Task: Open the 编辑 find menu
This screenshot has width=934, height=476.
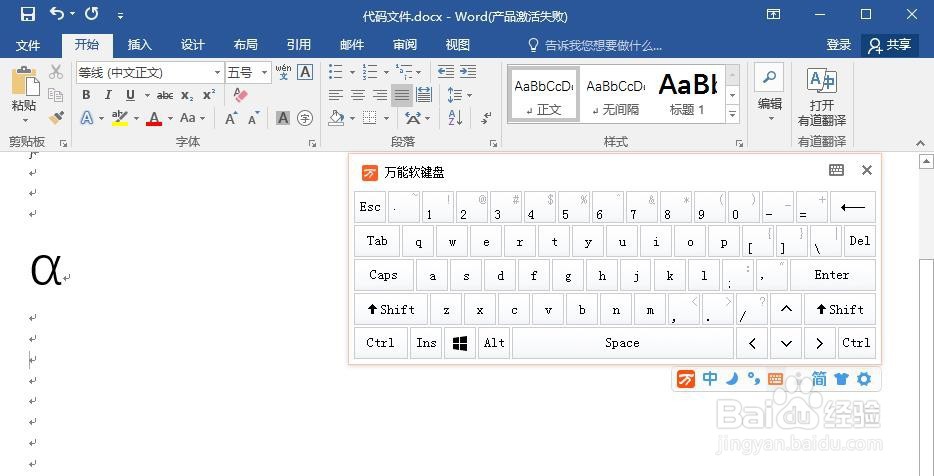Action: tap(769, 93)
